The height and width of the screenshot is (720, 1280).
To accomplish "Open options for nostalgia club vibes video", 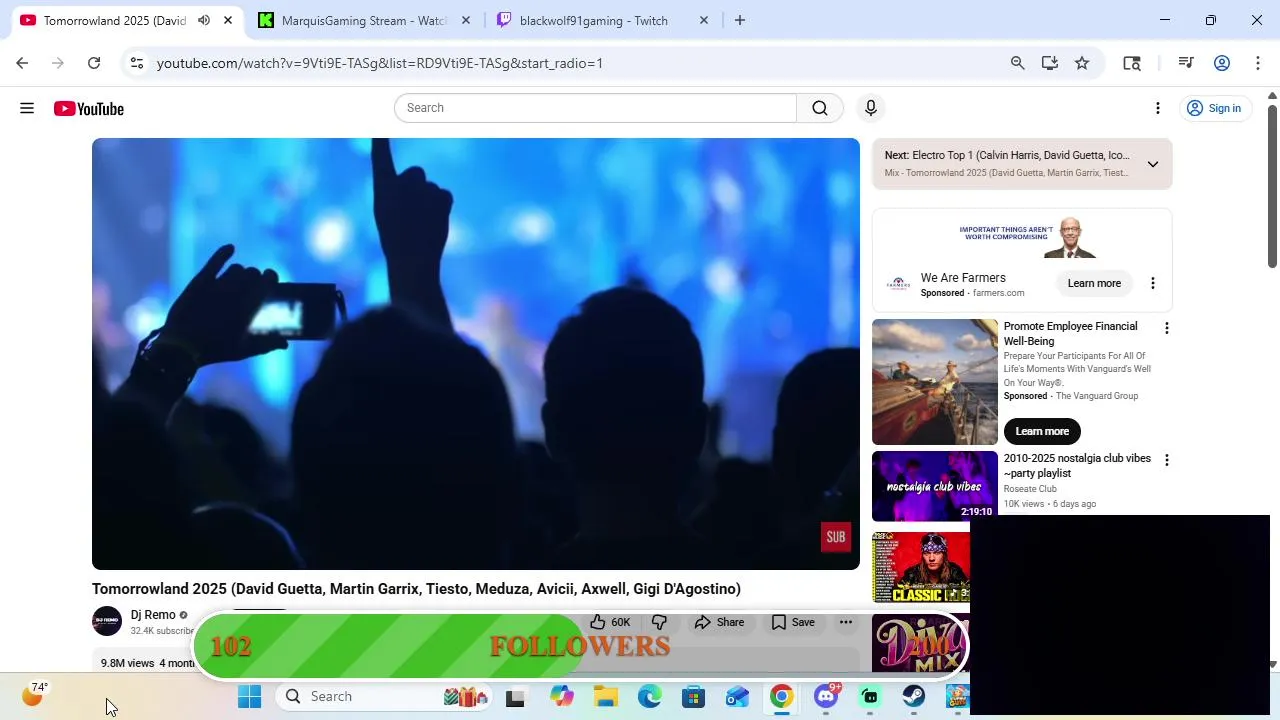I will pyautogui.click(x=1166, y=460).
